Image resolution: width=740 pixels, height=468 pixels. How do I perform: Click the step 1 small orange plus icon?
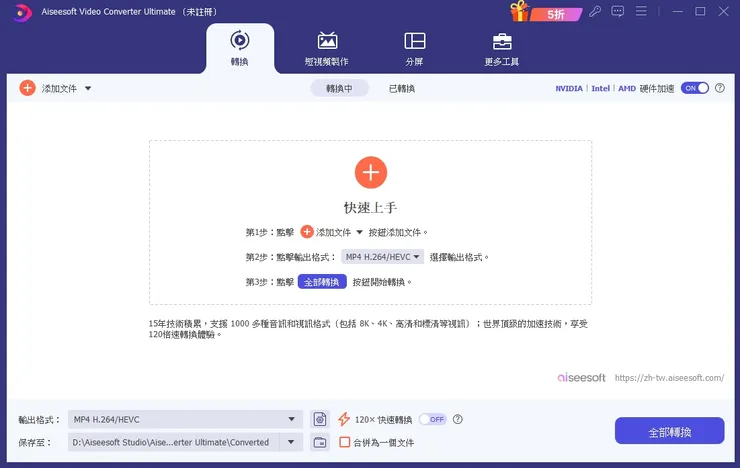click(x=307, y=232)
